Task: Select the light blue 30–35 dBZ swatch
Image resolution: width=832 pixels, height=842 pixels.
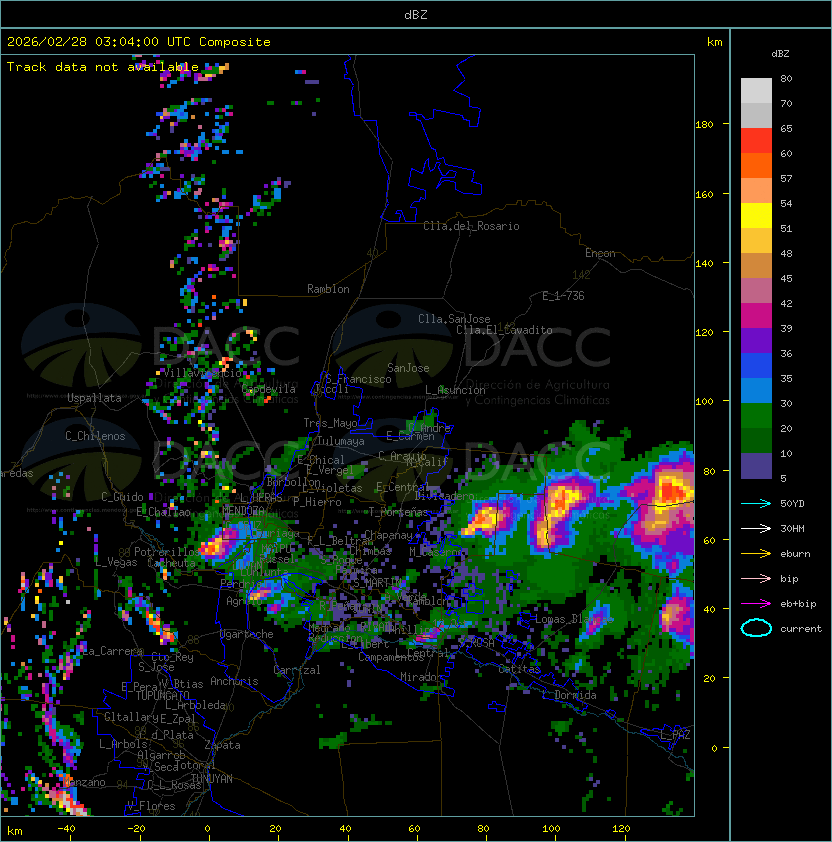Action: pyautogui.click(x=756, y=390)
